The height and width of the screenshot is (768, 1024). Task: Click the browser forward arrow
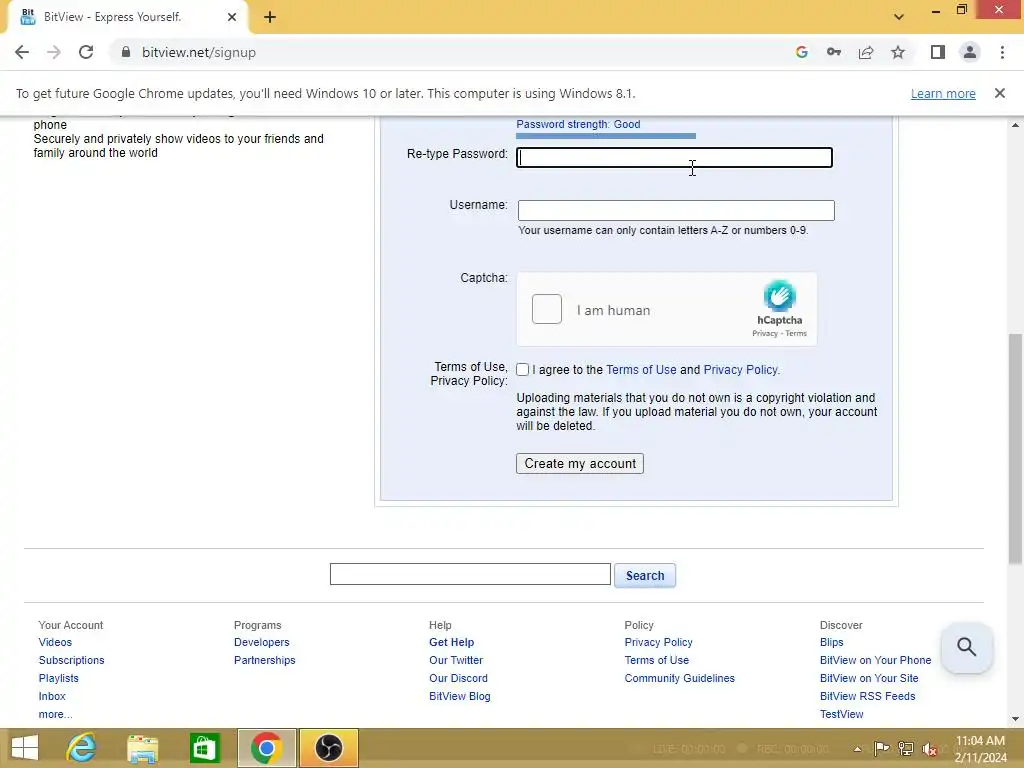pos(54,52)
